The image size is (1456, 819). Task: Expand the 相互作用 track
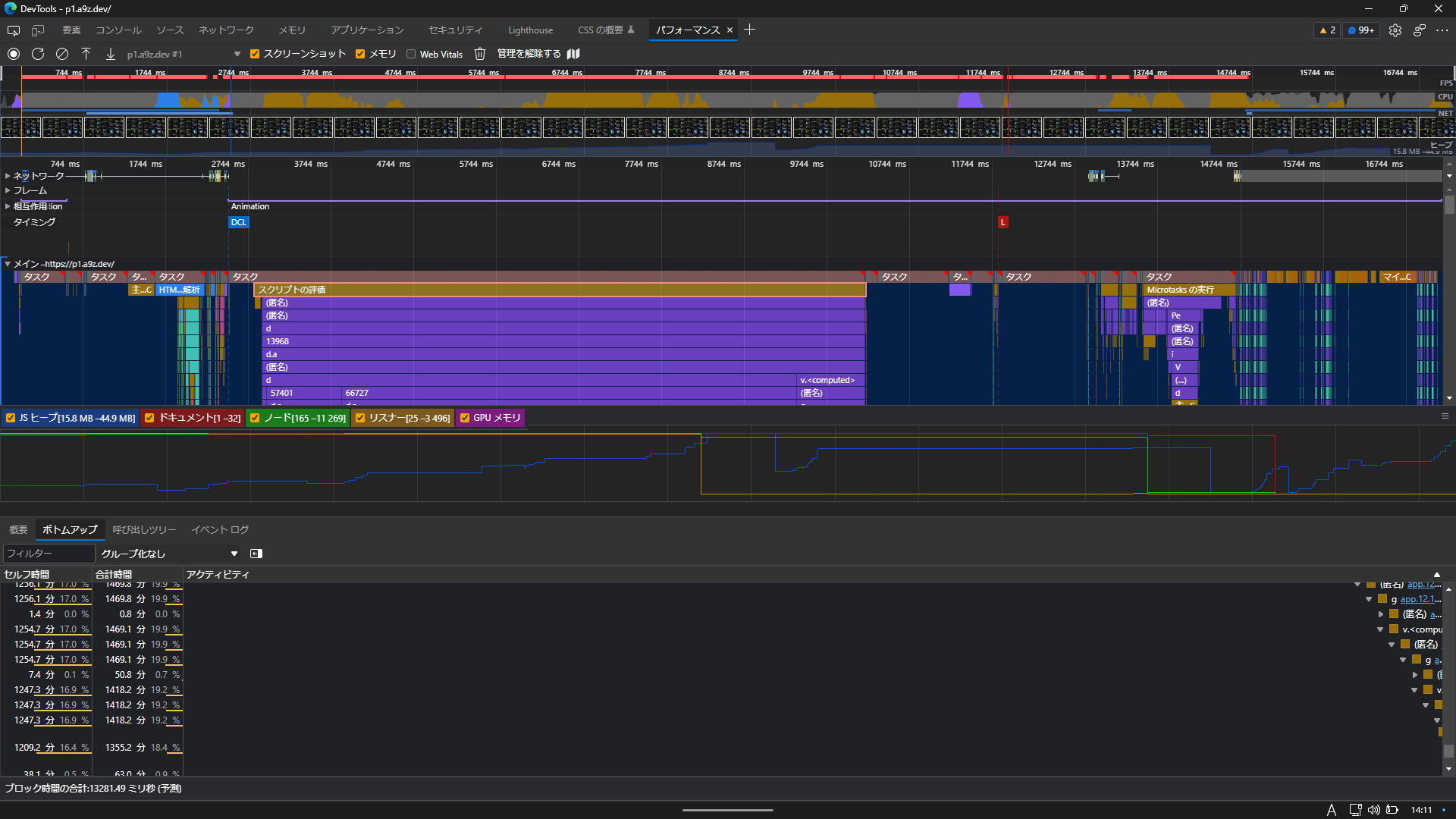pyautogui.click(x=8, y=206)
